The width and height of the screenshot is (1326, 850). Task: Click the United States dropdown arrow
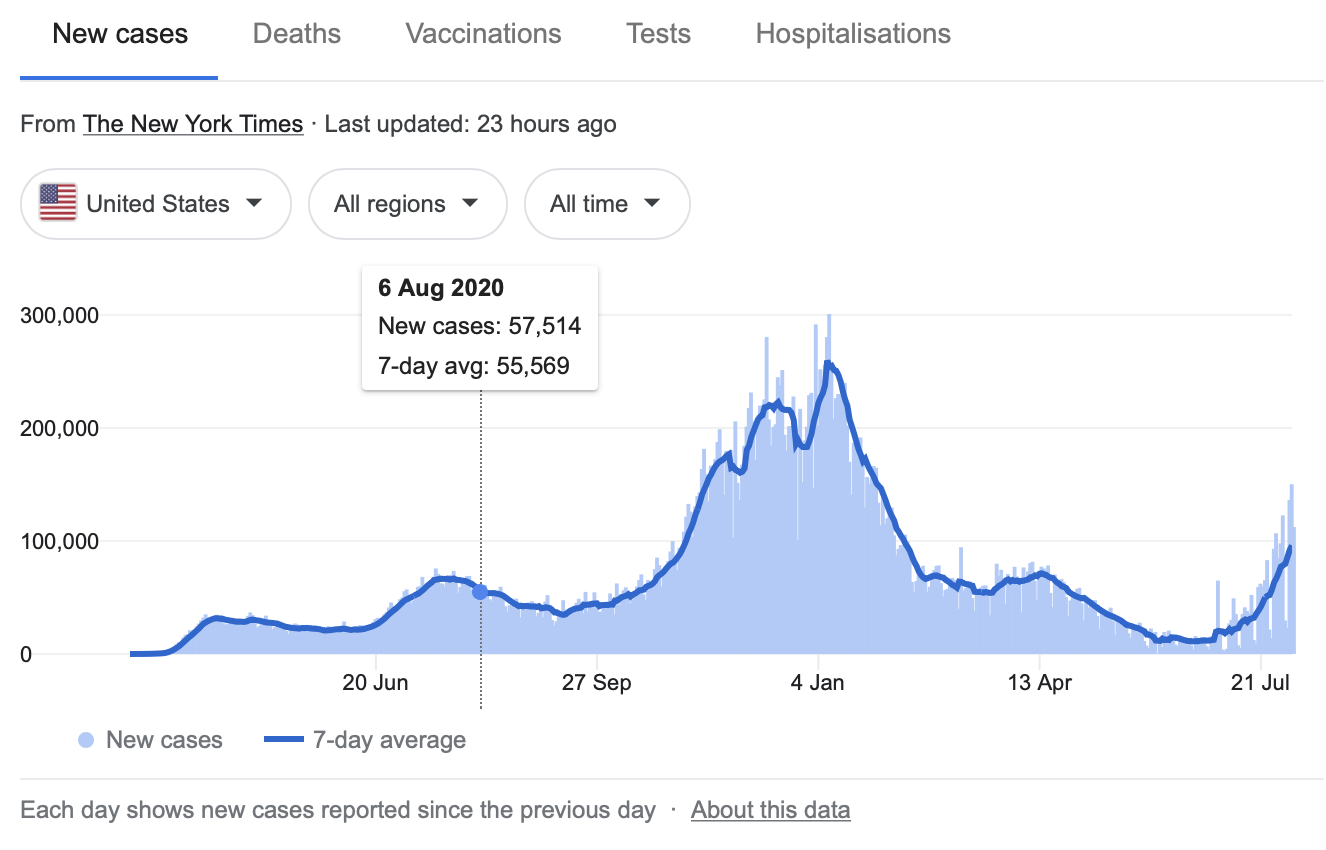point(254,203)
